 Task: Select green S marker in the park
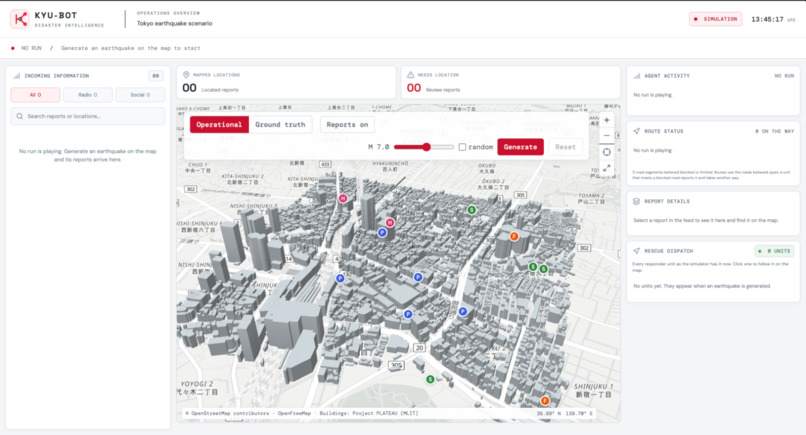(430, 379)
